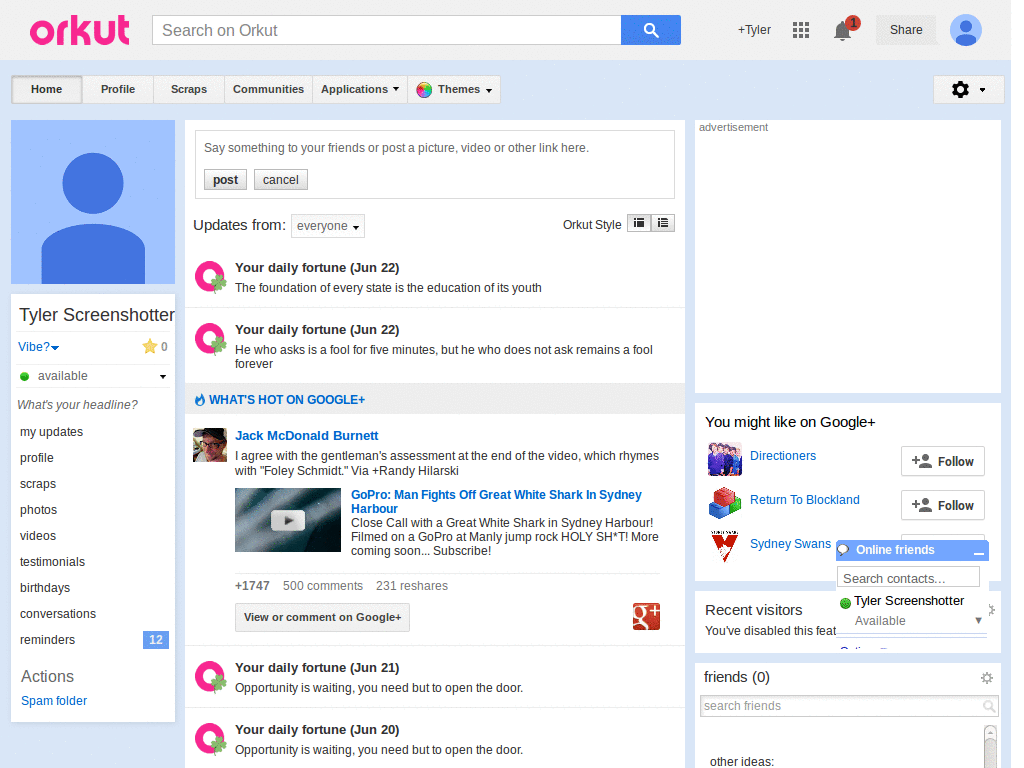Open the Scraps tab
Image resolution: width=1024 pixels, height=768 pixels.
pos(189,89)
